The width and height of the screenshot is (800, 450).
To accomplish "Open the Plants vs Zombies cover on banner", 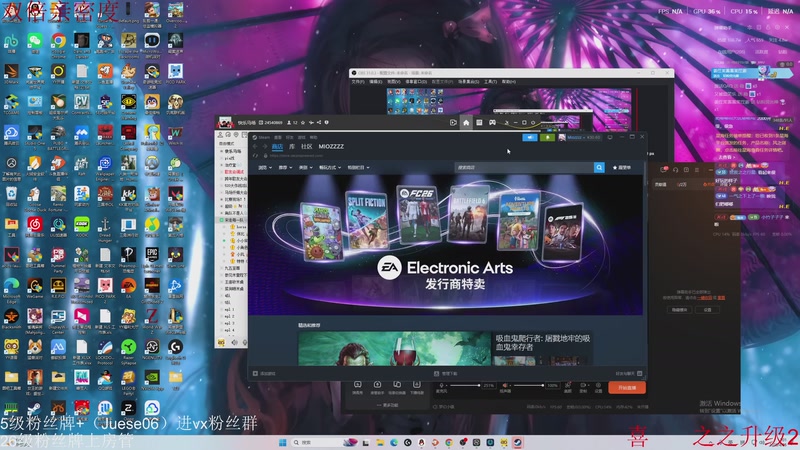I will [321, 232].
